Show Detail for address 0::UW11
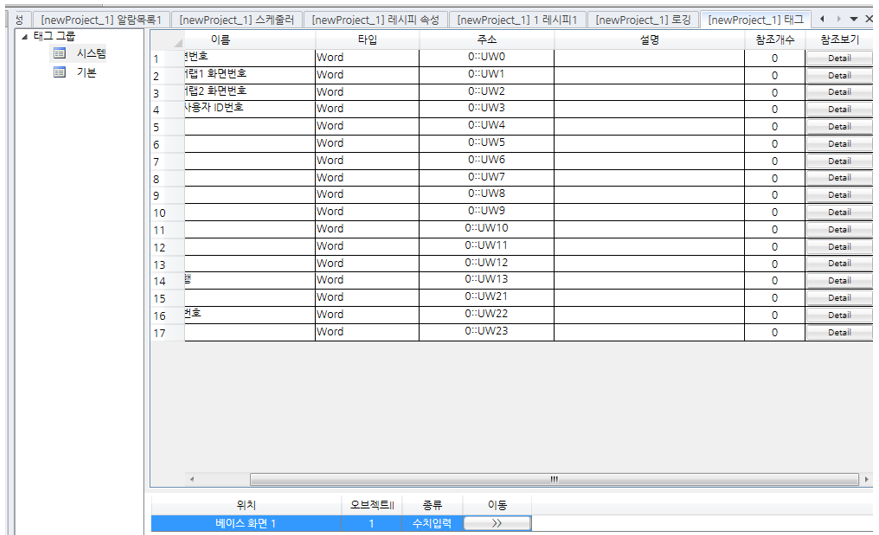Image resolution: width=879 pixels, height=535 pixels. click(839, 247)
